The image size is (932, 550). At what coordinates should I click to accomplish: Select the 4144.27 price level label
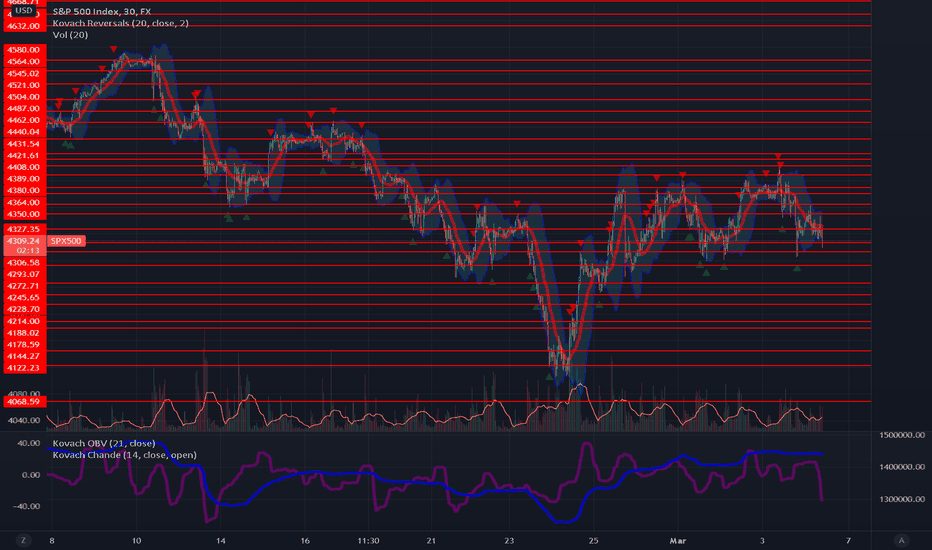click(24, 356)
